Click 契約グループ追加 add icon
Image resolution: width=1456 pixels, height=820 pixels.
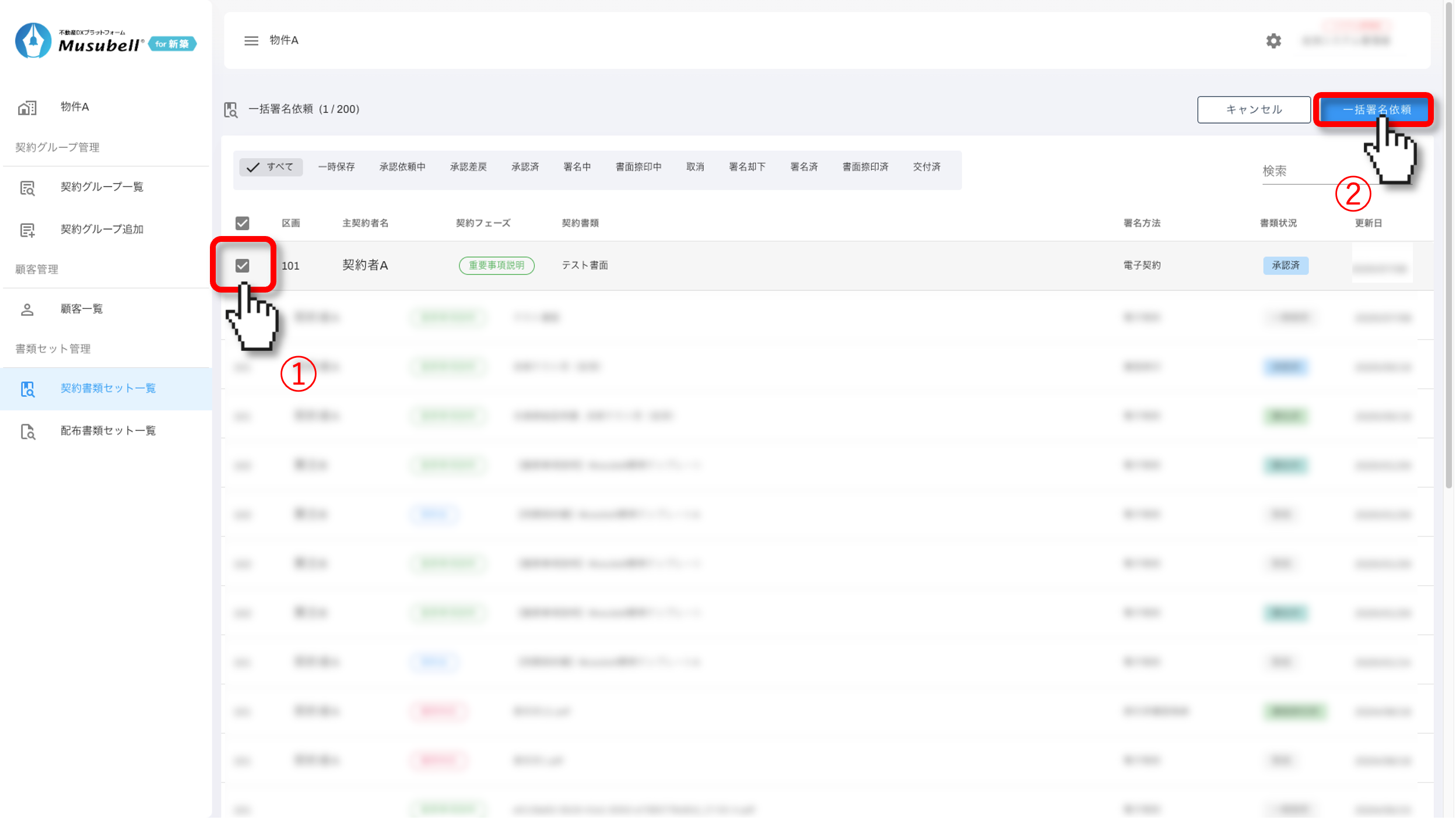[x=27, y=230]
